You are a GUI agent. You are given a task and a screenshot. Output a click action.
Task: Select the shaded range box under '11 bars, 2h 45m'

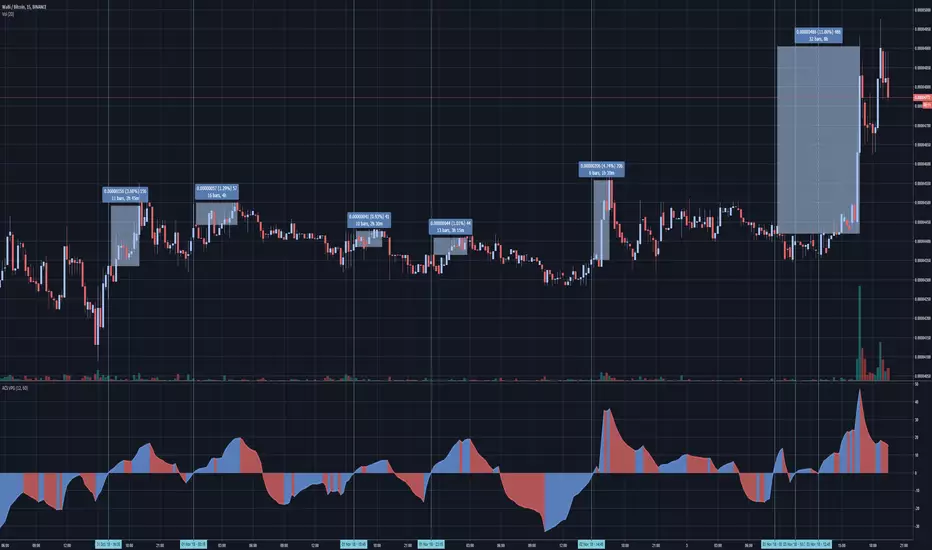coord(125,235)
